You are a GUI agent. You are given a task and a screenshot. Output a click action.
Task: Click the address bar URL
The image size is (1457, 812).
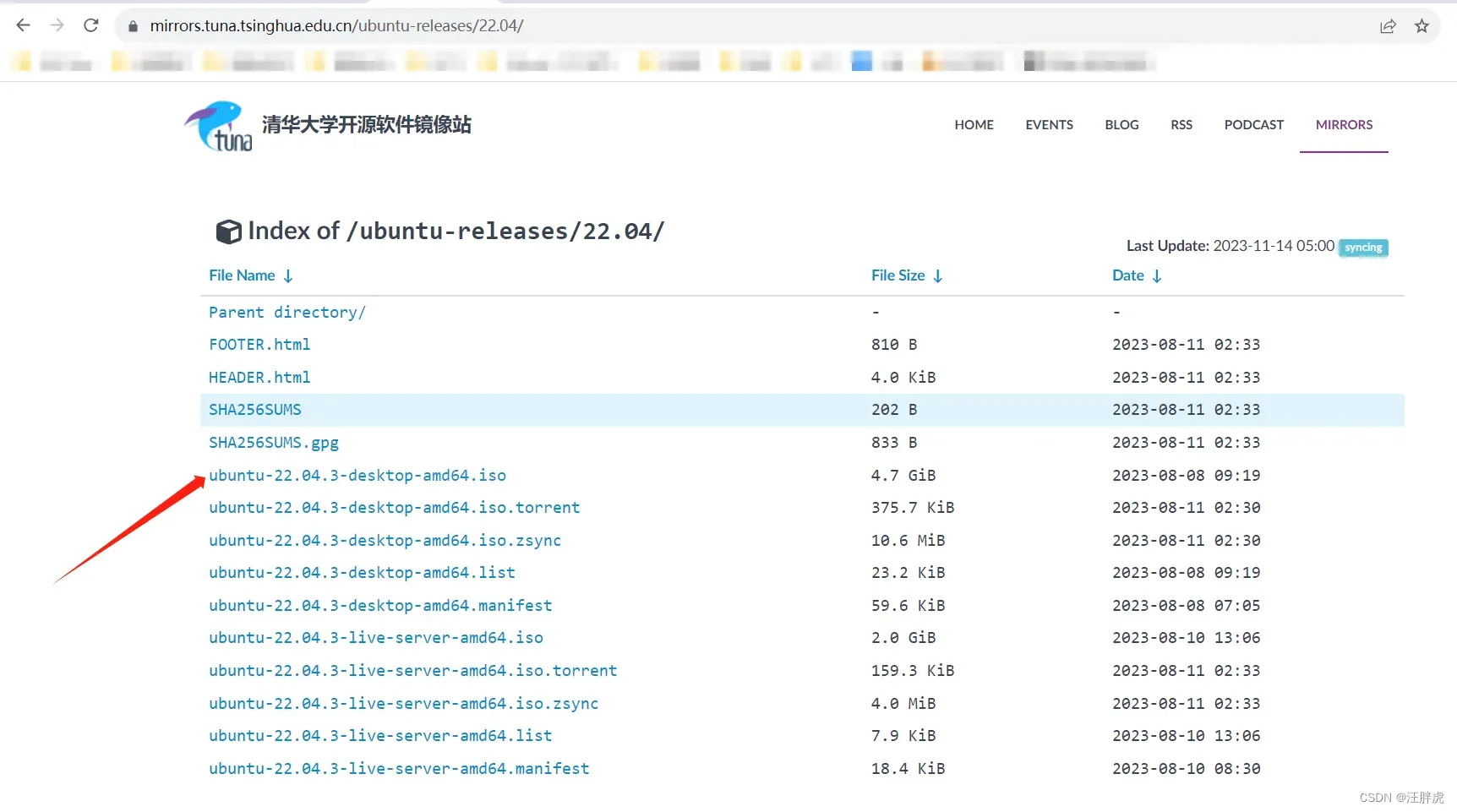click(x=336, y=26)
